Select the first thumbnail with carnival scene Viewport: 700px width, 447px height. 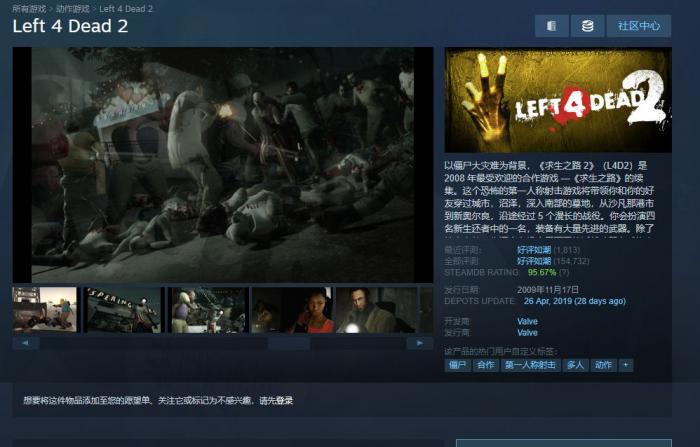coord(45,310)
